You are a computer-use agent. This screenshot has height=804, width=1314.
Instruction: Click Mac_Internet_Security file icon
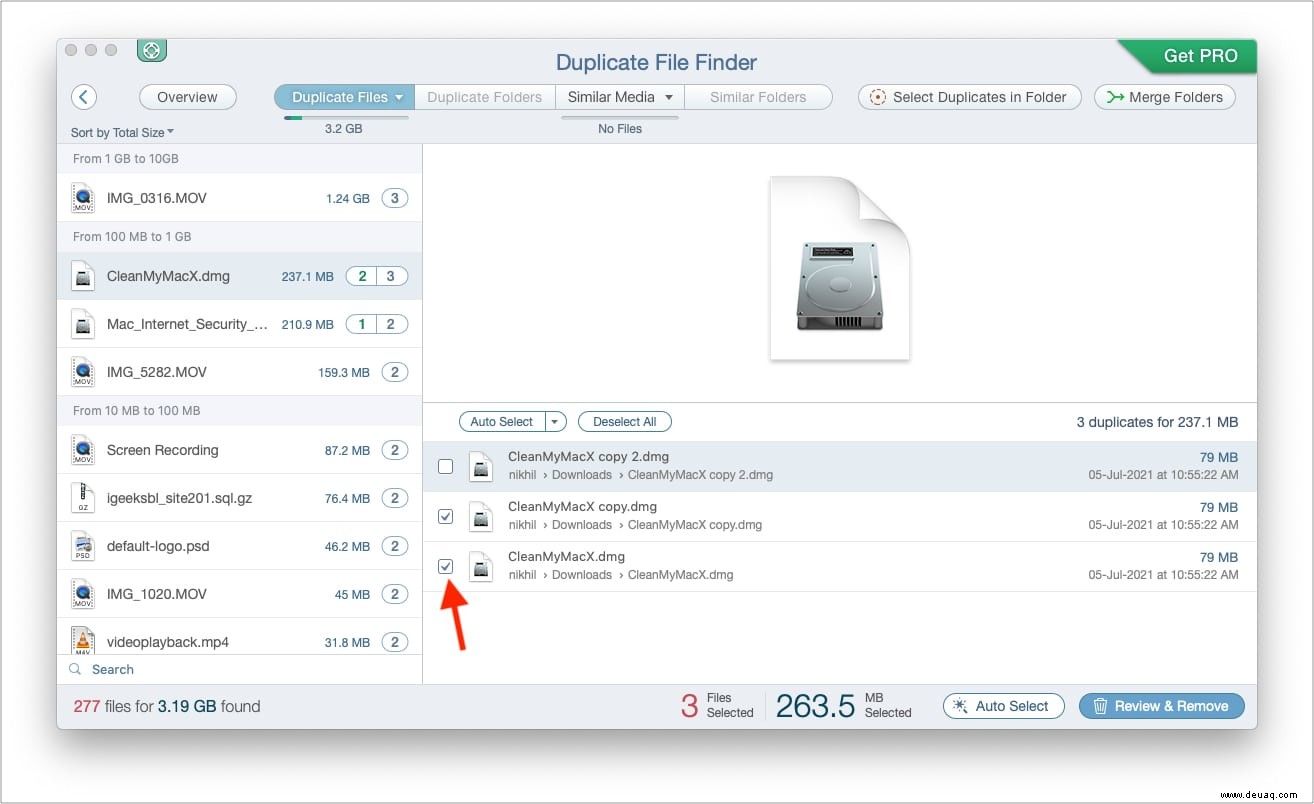click(83, 324)
